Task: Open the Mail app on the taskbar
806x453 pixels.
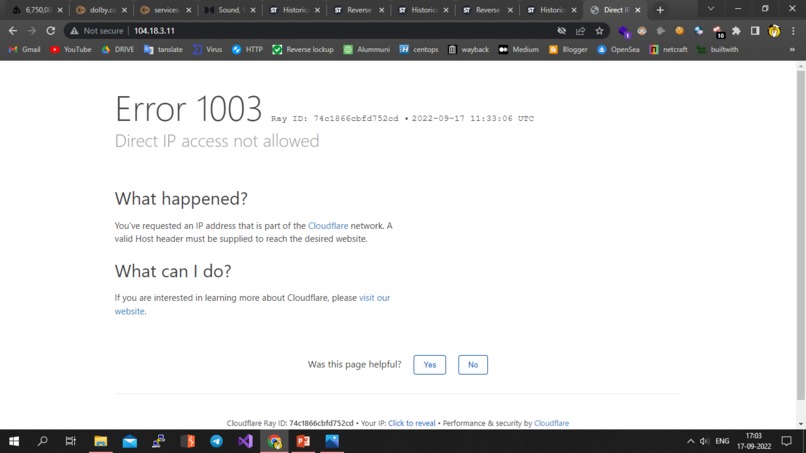Action: coord(130,441)
